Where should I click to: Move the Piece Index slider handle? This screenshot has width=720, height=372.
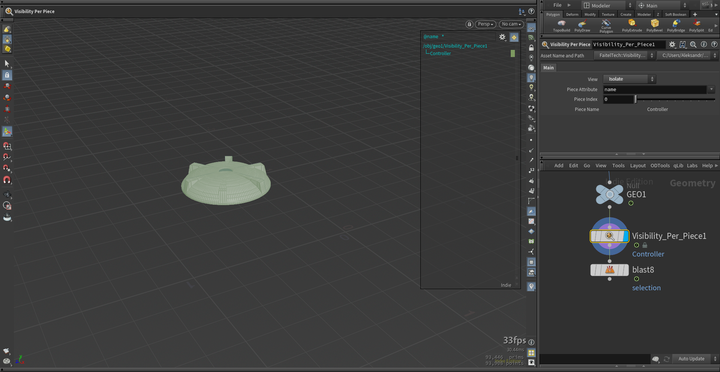pos(636,99)
